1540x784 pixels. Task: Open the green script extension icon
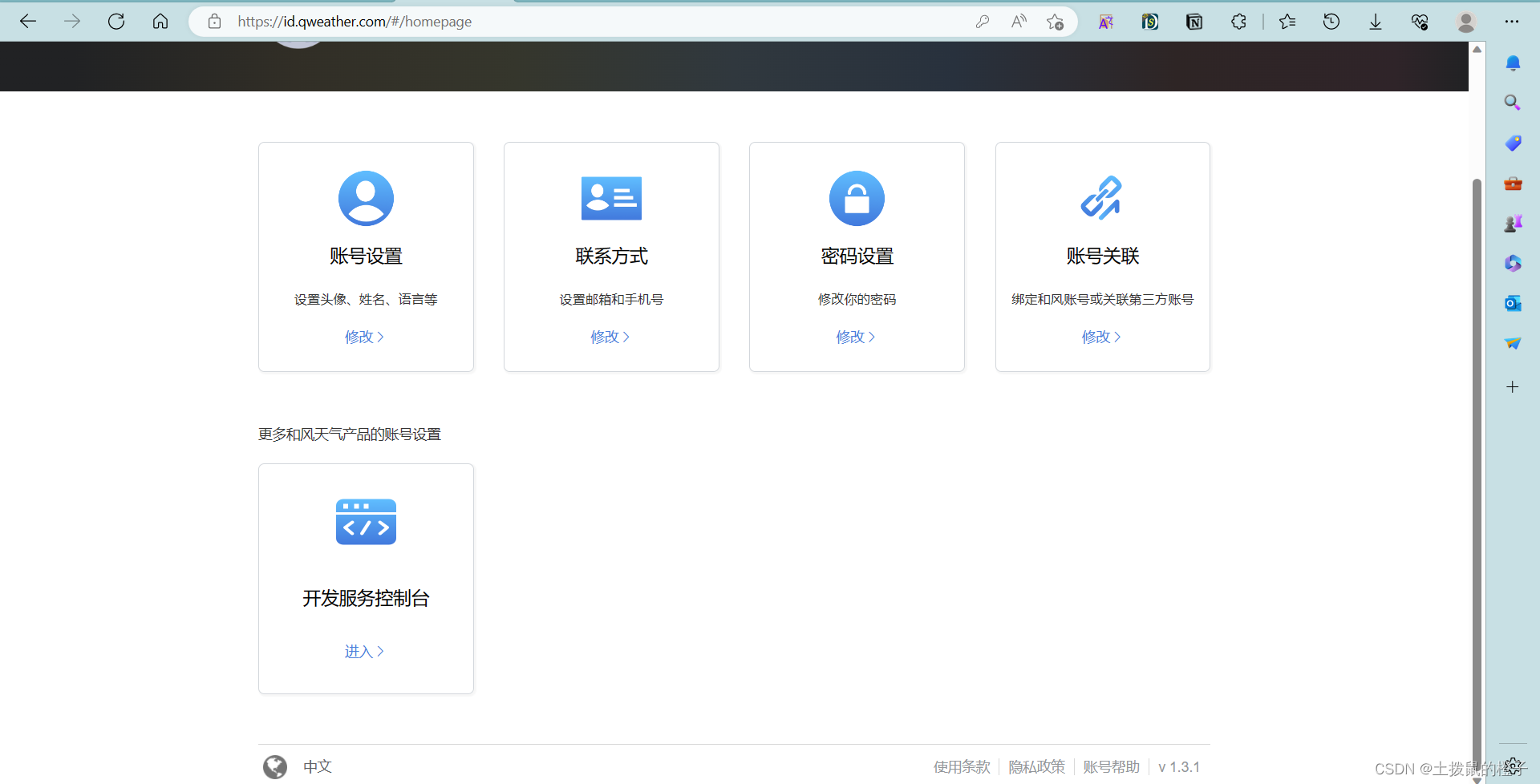(1150, 22)
